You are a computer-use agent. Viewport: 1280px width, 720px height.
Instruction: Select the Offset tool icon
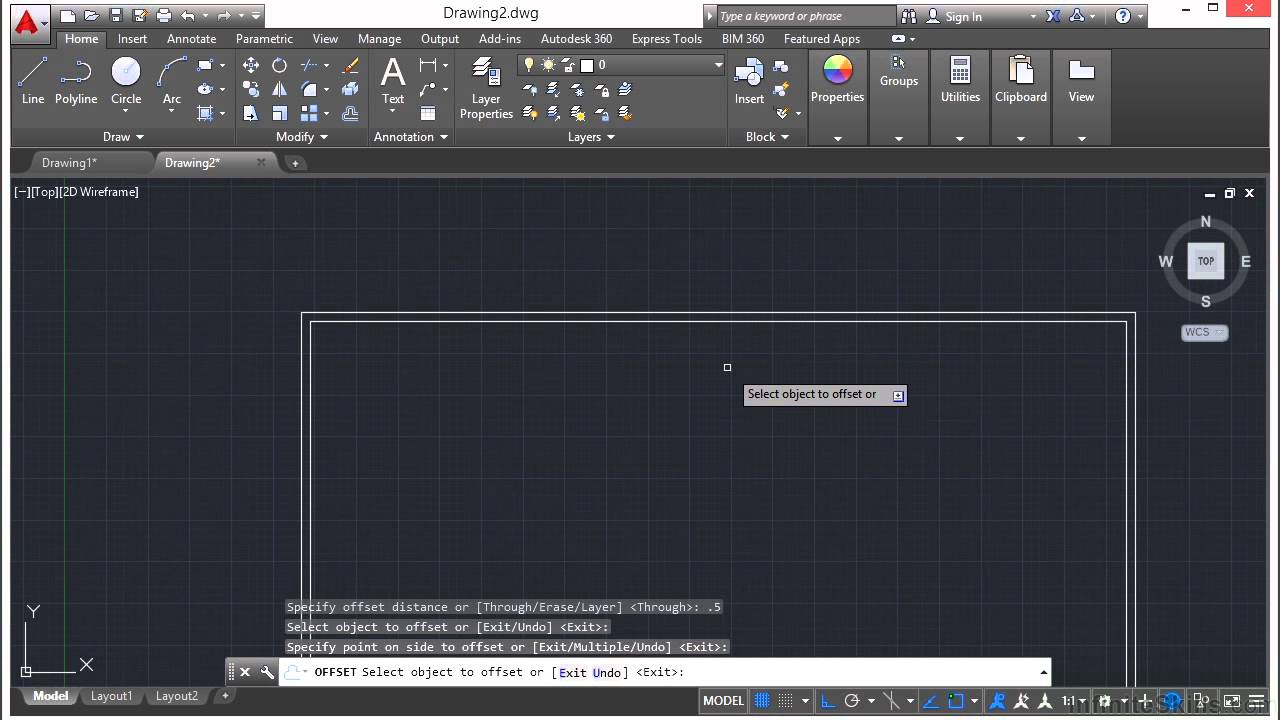350,113
